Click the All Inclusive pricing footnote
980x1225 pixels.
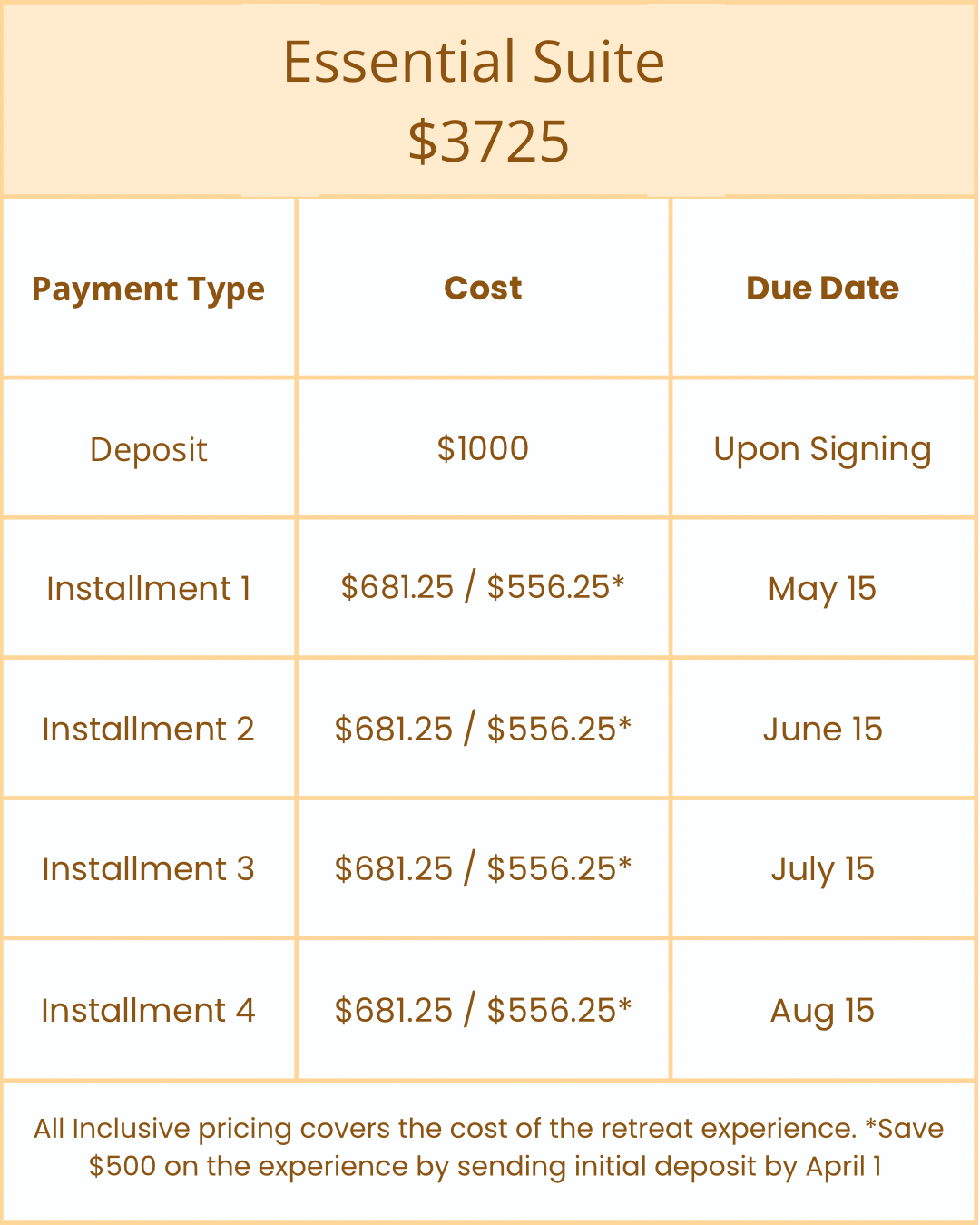click(488, 1147)
